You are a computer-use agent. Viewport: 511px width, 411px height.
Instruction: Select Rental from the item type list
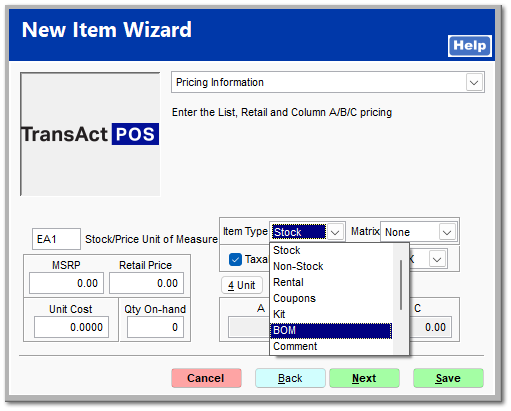331,282
